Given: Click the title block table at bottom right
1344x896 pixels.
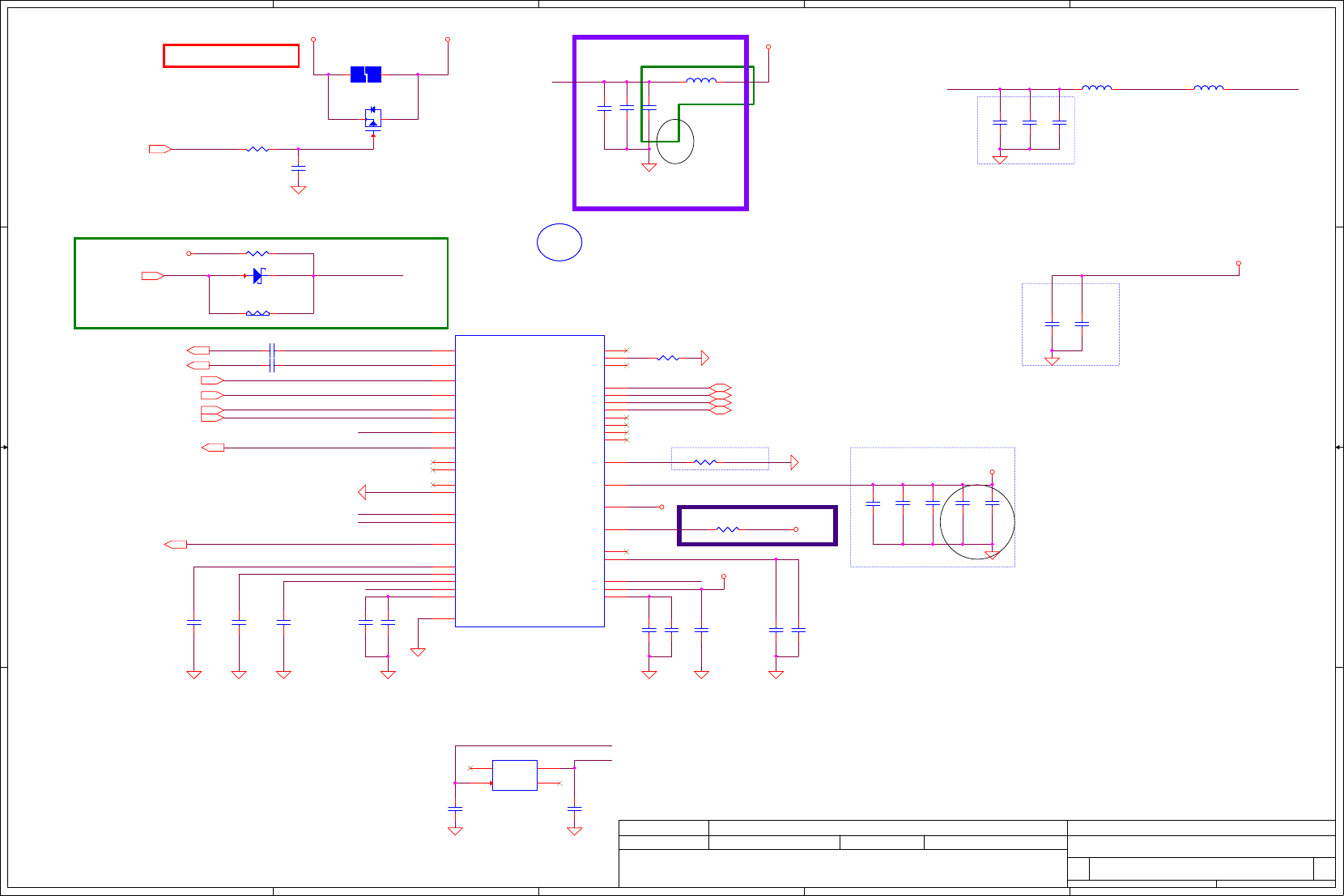Looking at the screenshot, I should 977,854.
